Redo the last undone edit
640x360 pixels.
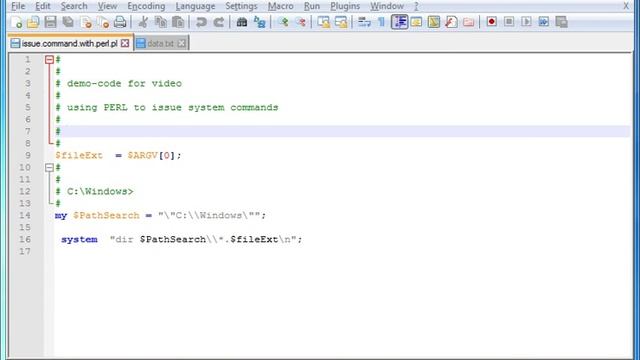point(219,22)
